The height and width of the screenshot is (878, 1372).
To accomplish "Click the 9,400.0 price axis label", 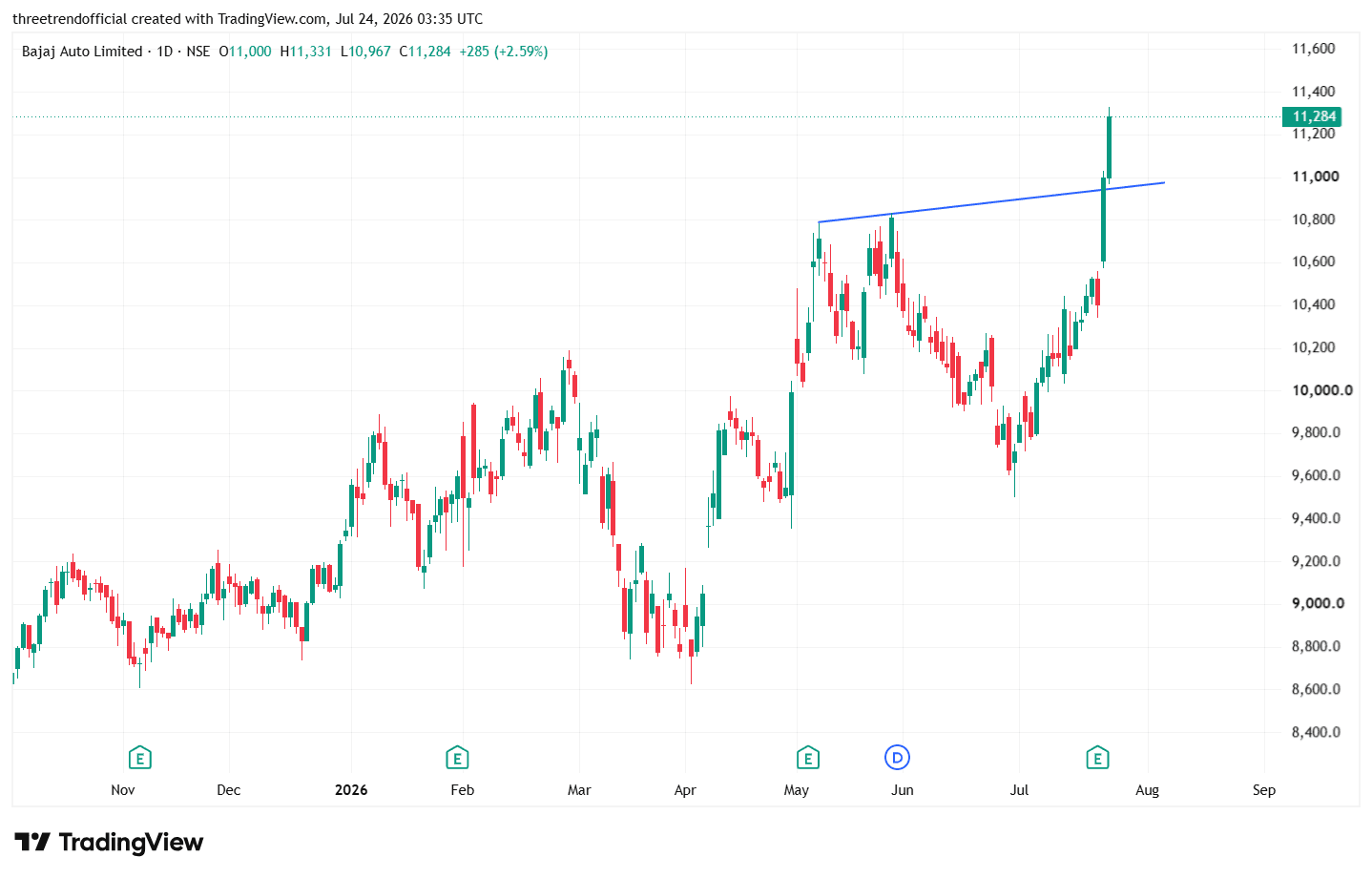I will (x=1316, y=518).
